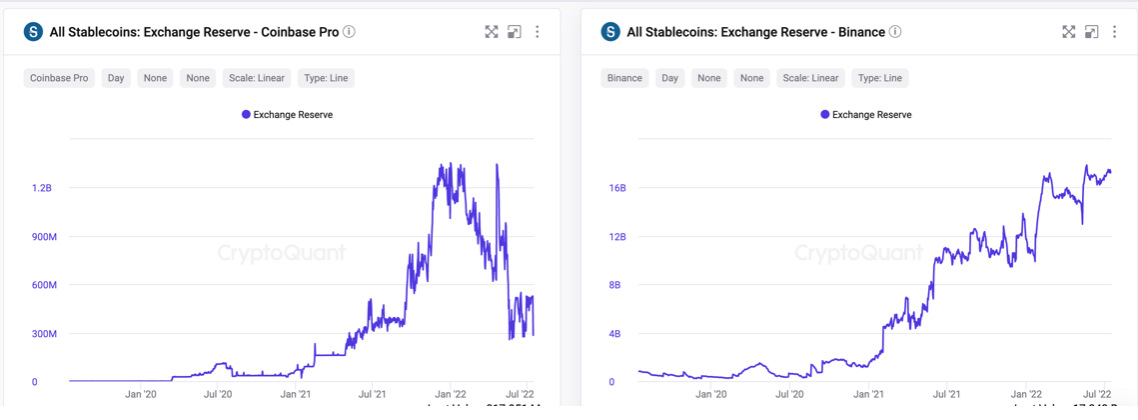Click the Coinbase Pro chart title text
Image resolution: width=1138 pixels, height=420 pixels.
[x=194, y=32]
